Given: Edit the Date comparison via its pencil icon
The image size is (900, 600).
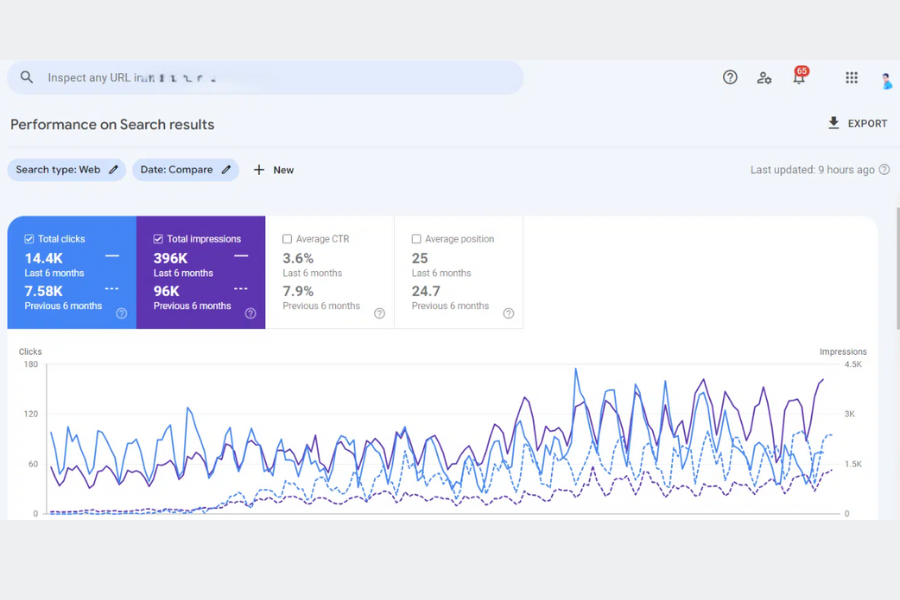Looking at the screenshot, I should [225, 170].
